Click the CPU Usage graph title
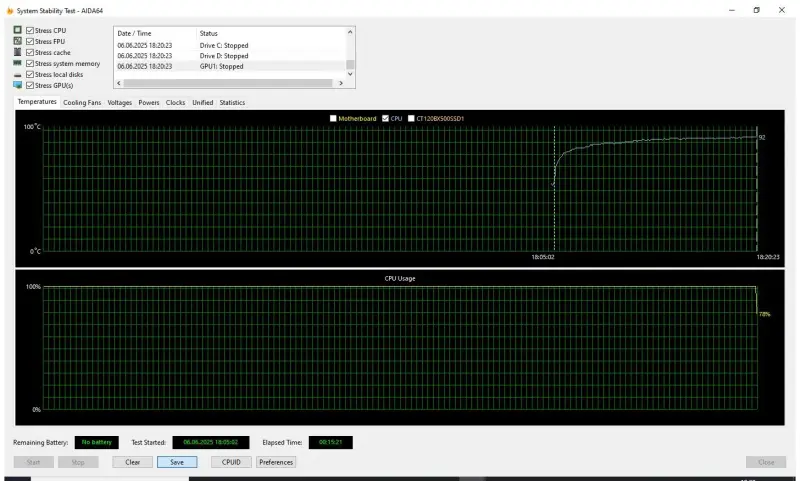 tap(400, 279)
